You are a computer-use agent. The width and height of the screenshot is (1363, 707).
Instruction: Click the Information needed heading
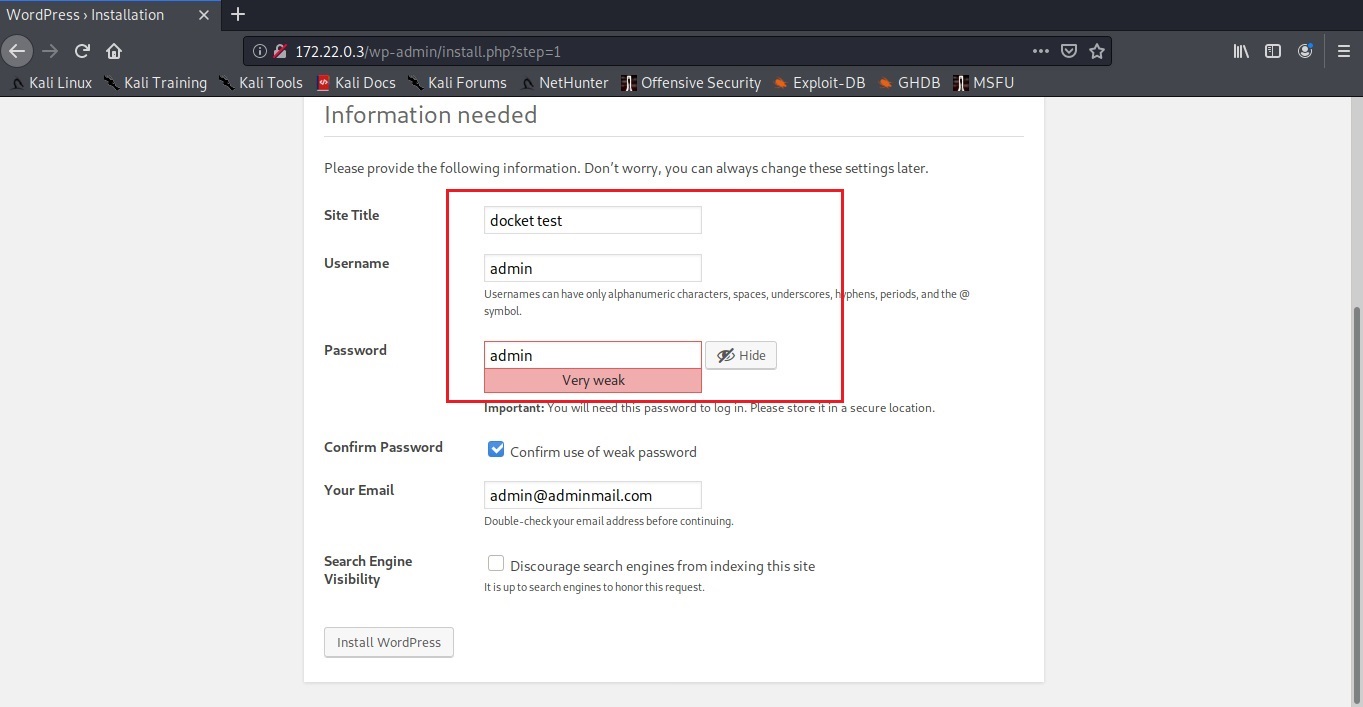point(431,115)
